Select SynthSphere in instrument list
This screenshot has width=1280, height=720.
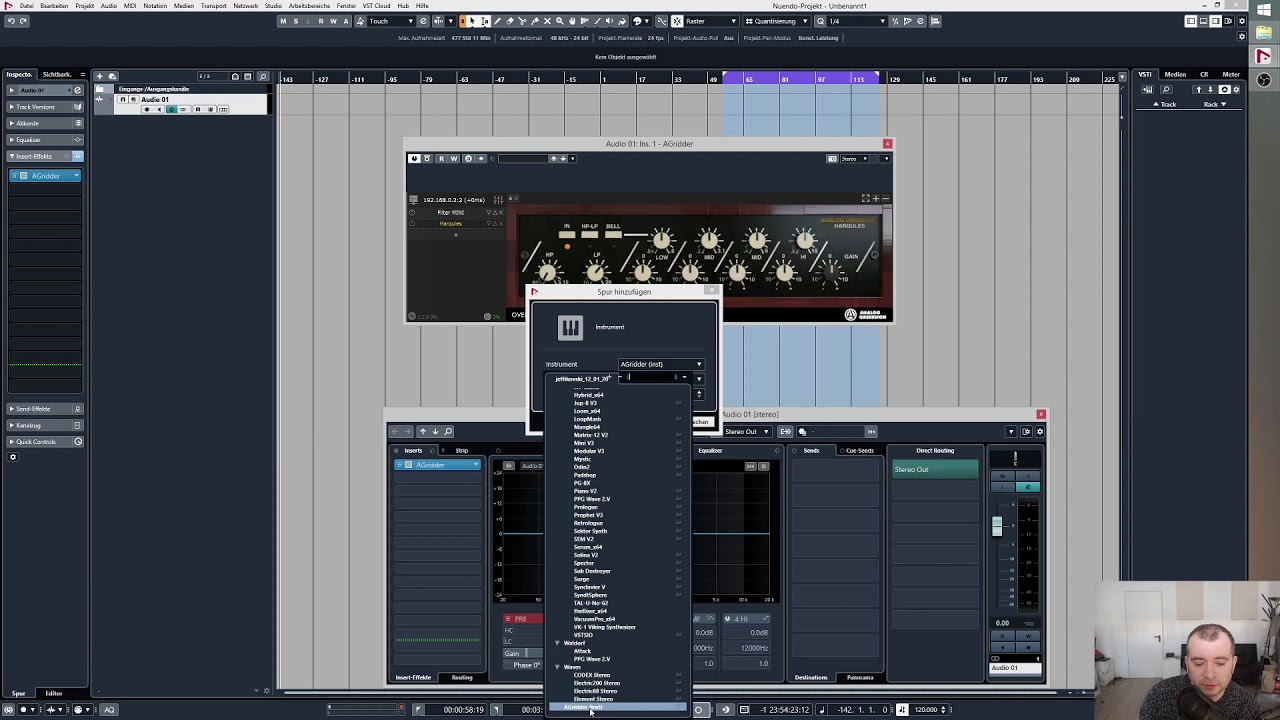[x=590, y=595]
